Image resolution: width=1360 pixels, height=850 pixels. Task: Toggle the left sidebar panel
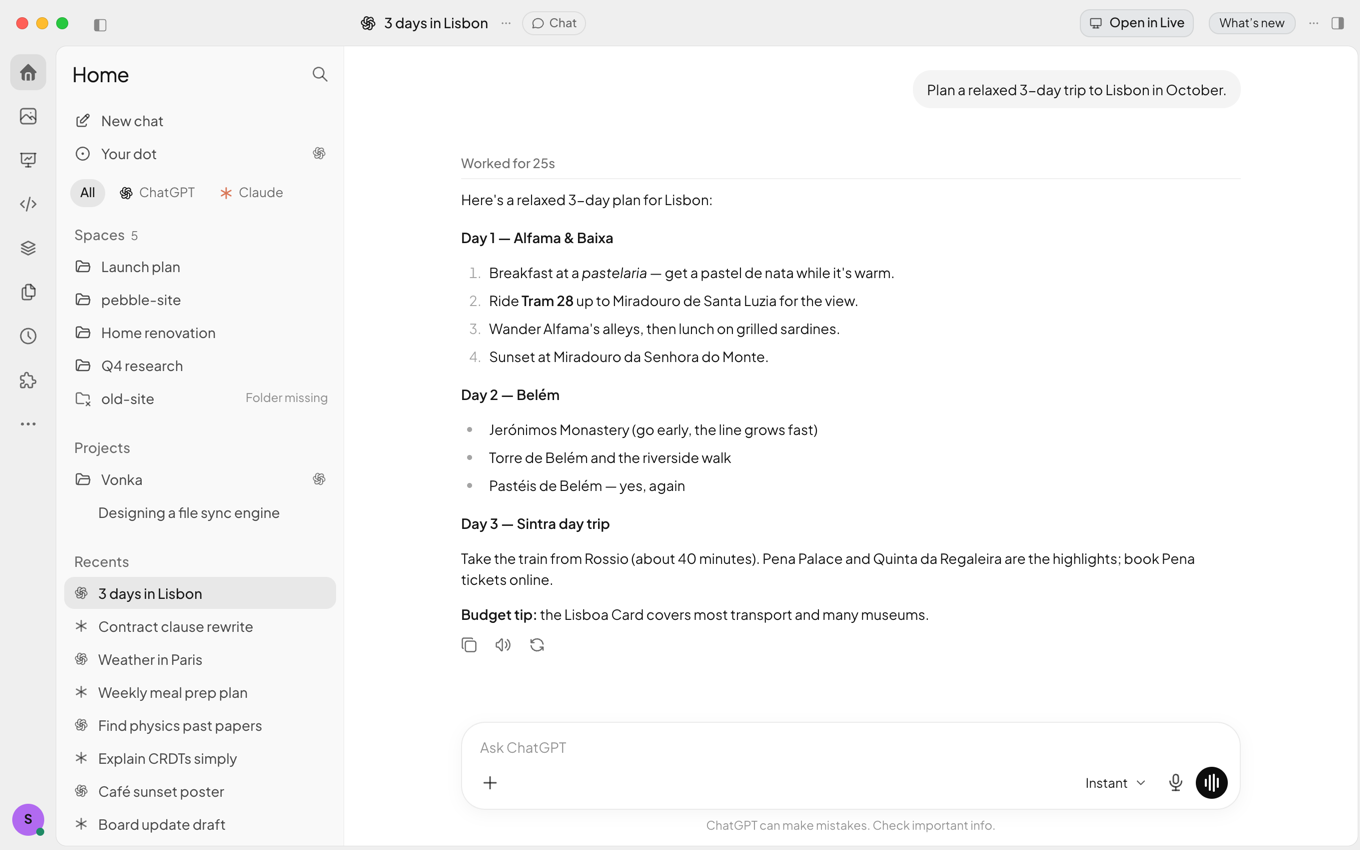click(100, 24)
